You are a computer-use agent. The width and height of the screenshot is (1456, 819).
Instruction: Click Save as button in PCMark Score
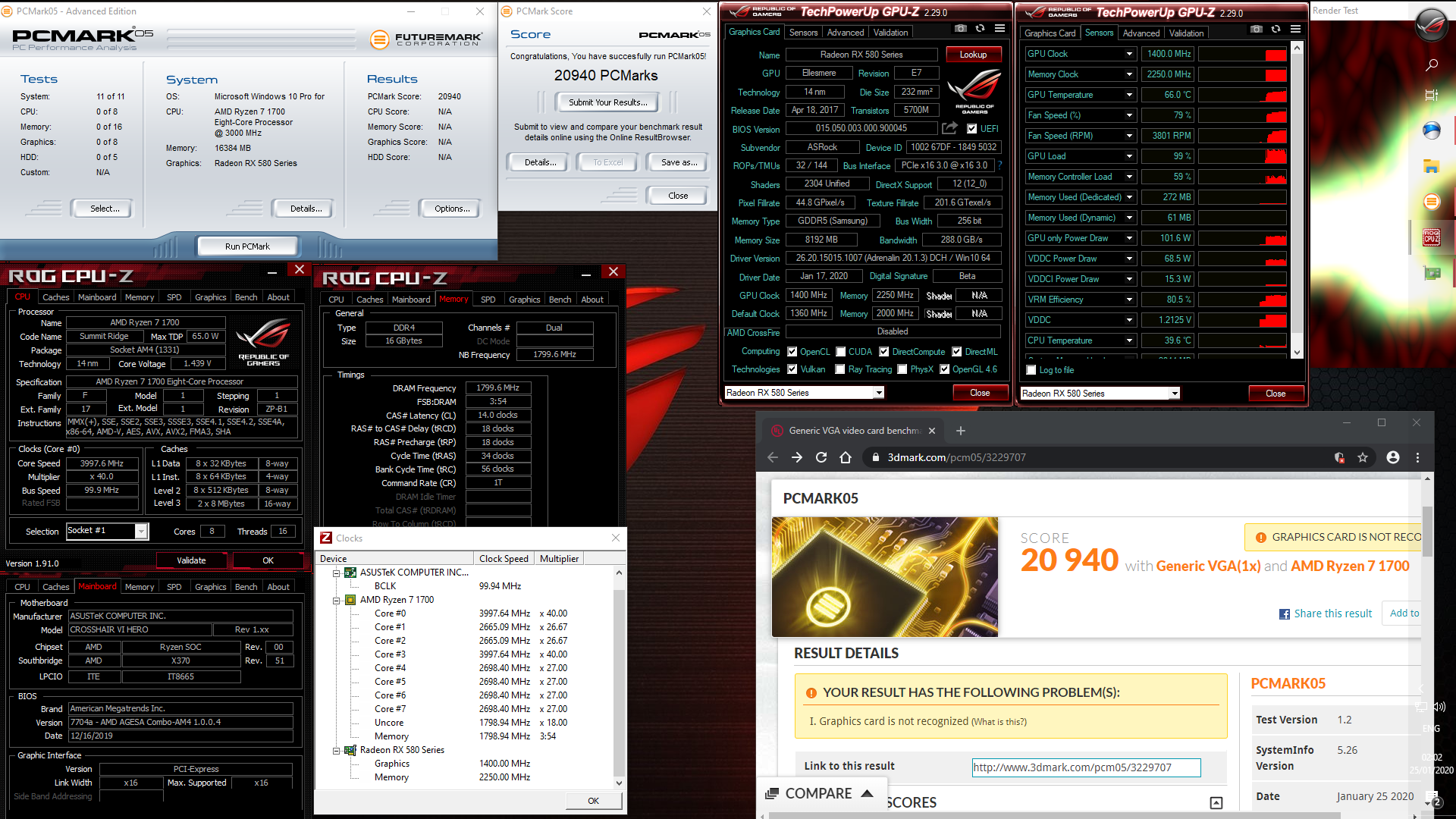(x=679, y=162)
